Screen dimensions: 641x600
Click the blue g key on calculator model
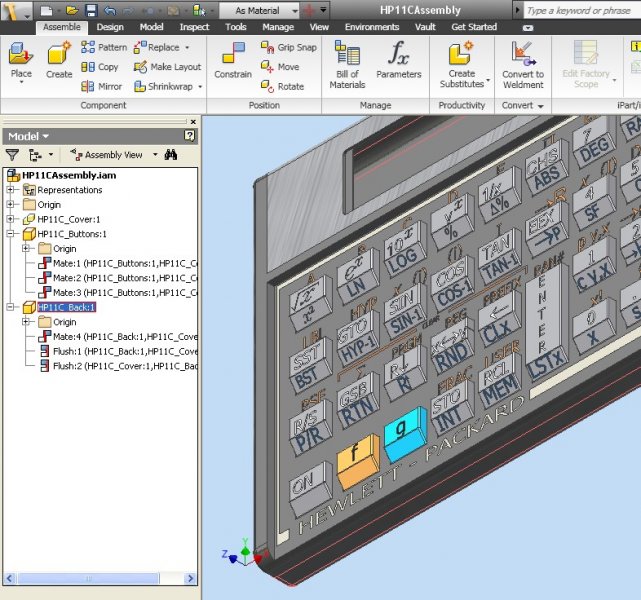pyautogui.click(x=404, y=434)
